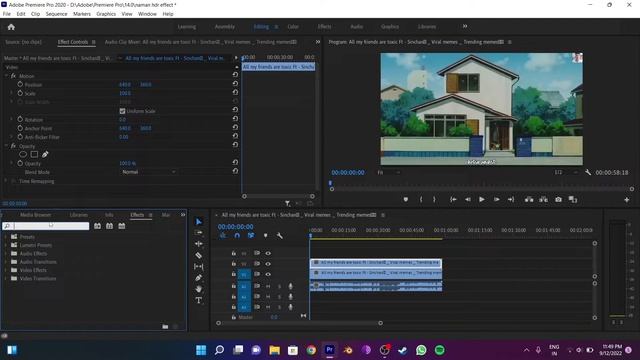This screenshot has height=360, width=640.
Task: Expand the Video Transitions folder
Action: pyautogui.click(x=5, y=278)
